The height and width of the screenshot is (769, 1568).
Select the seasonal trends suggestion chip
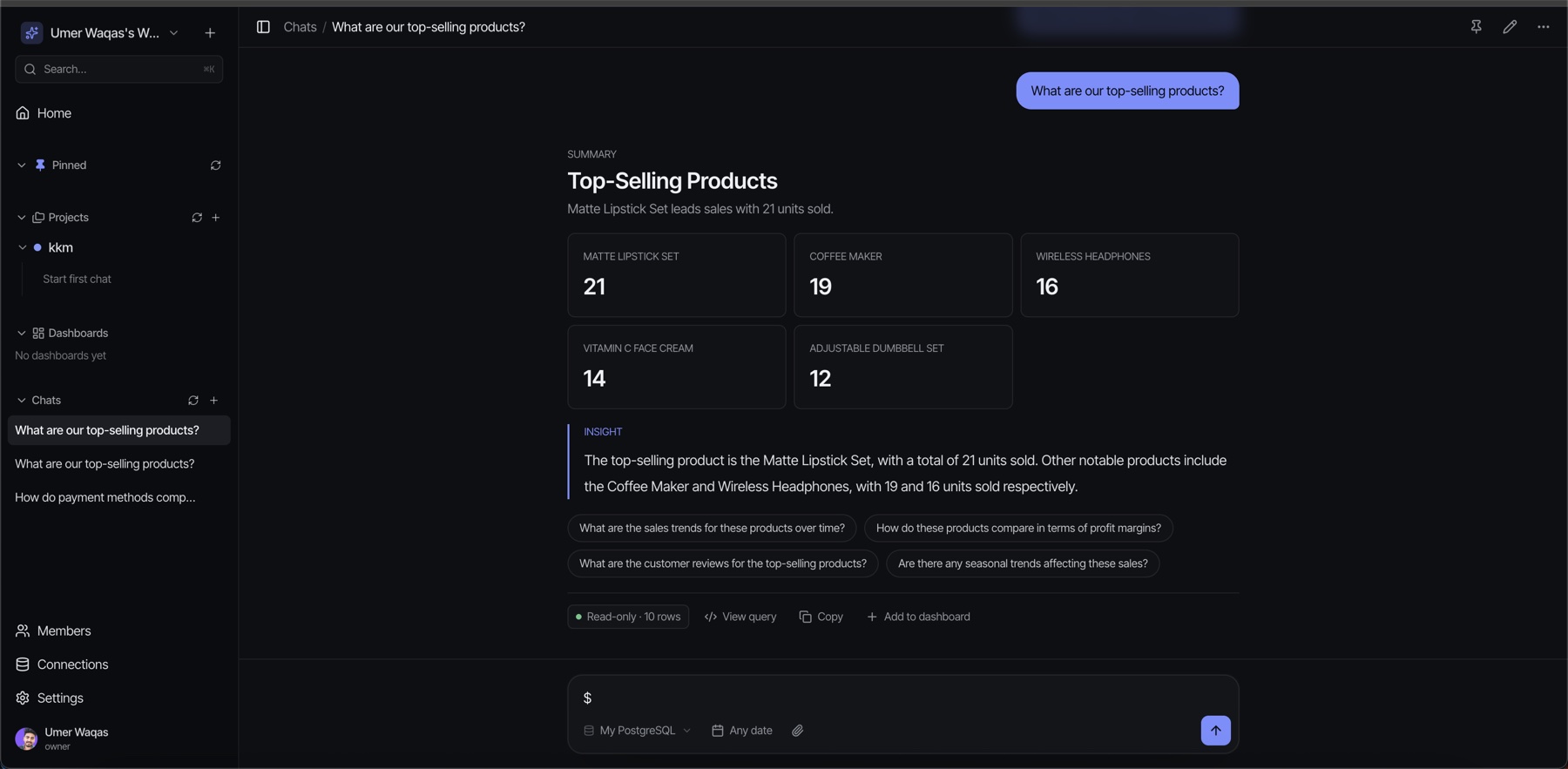1023,563
